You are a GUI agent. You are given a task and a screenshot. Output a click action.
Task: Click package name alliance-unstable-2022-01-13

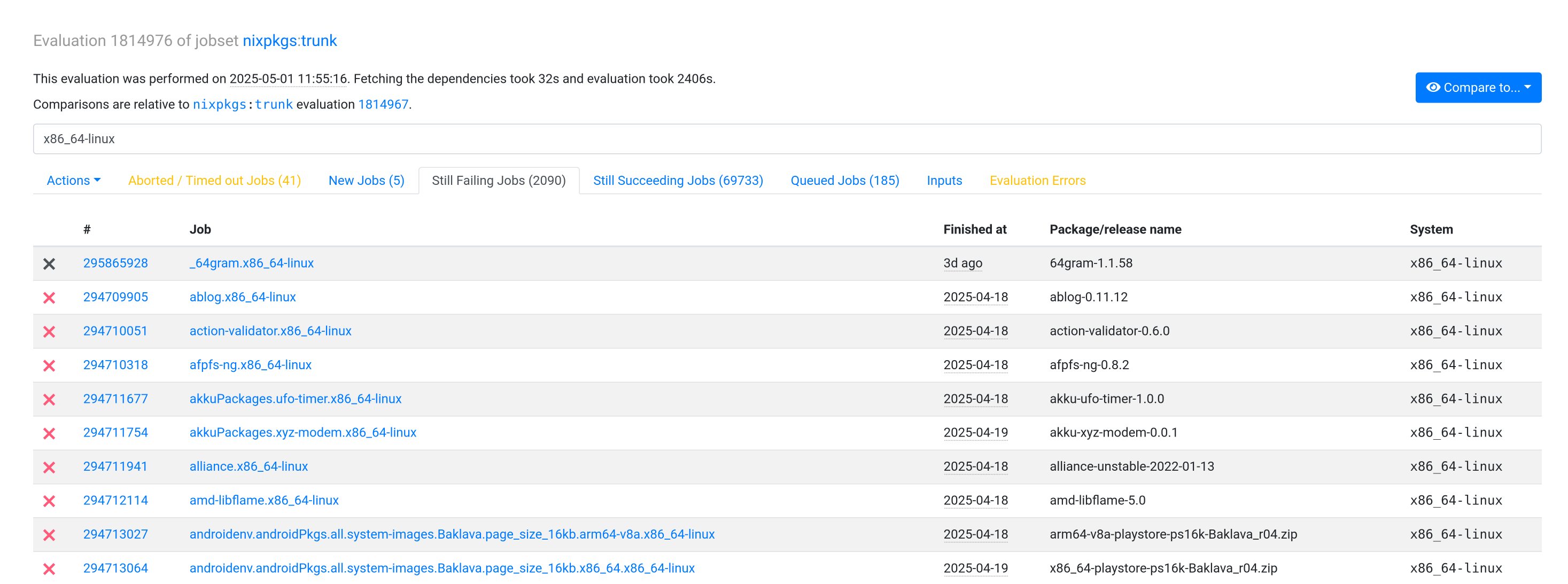1131,466
